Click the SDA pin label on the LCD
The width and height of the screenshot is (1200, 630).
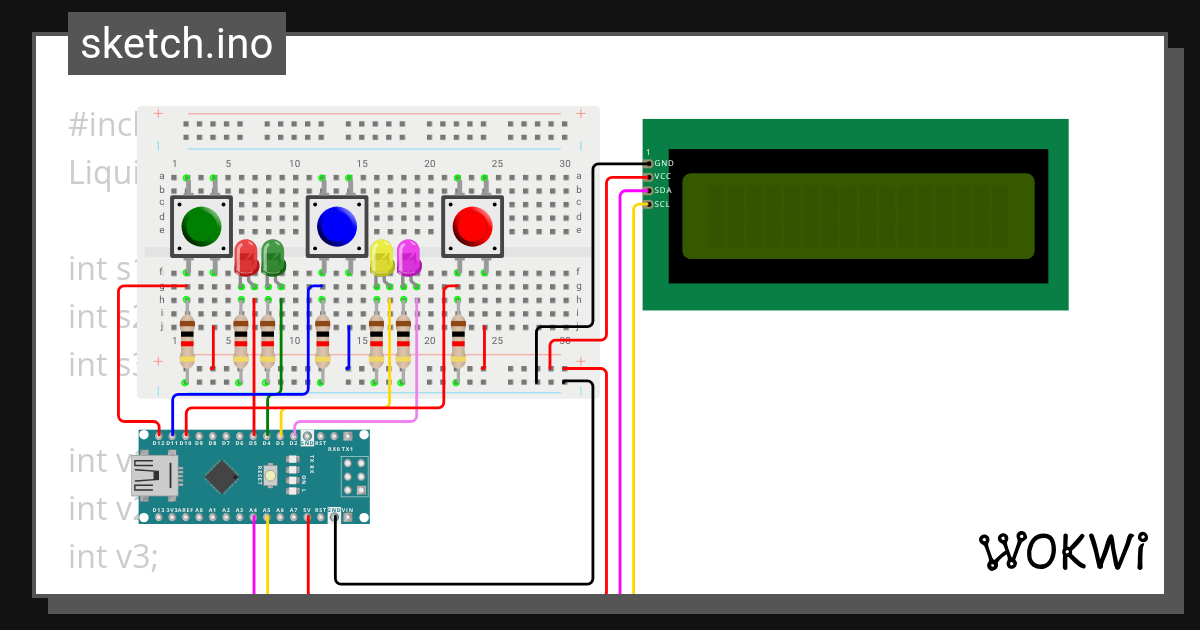(x=663, y=189)
